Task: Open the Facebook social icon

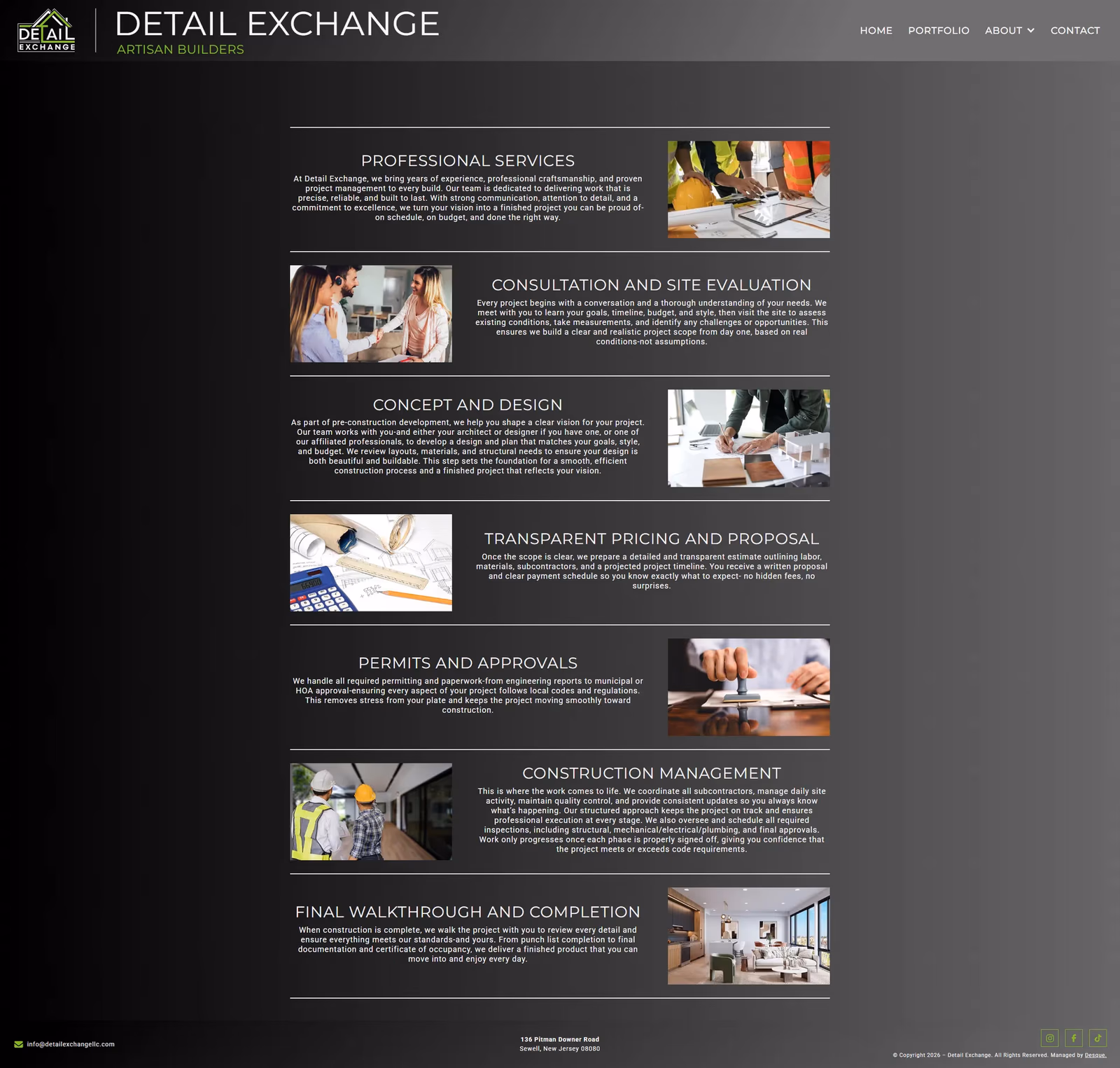Action: click(x=1074, y=1038)
